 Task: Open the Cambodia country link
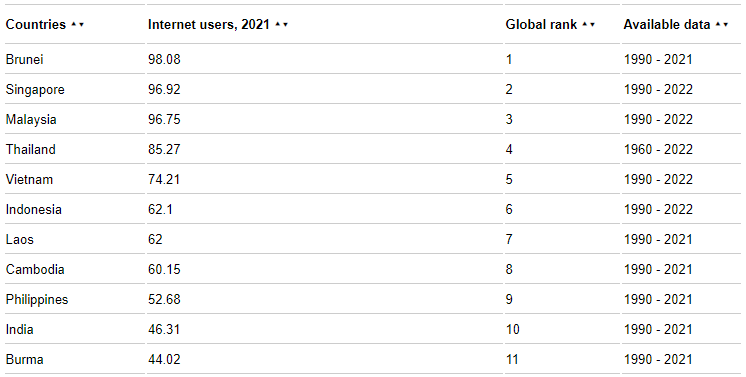click(x=35, y=269)
